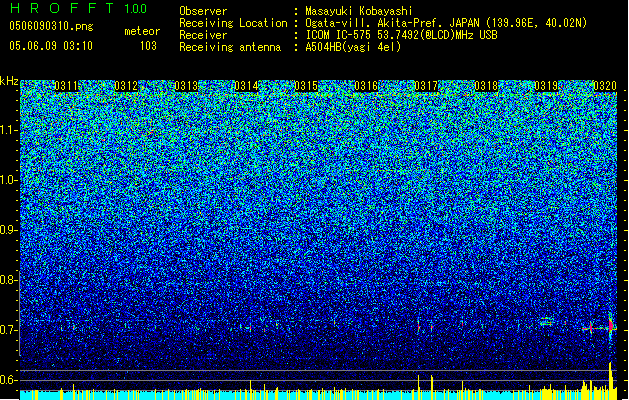The height and width of the screenshot is (400, 629).
Task: Click the kHz axis unit label
Action: click(x=9, y=81)
